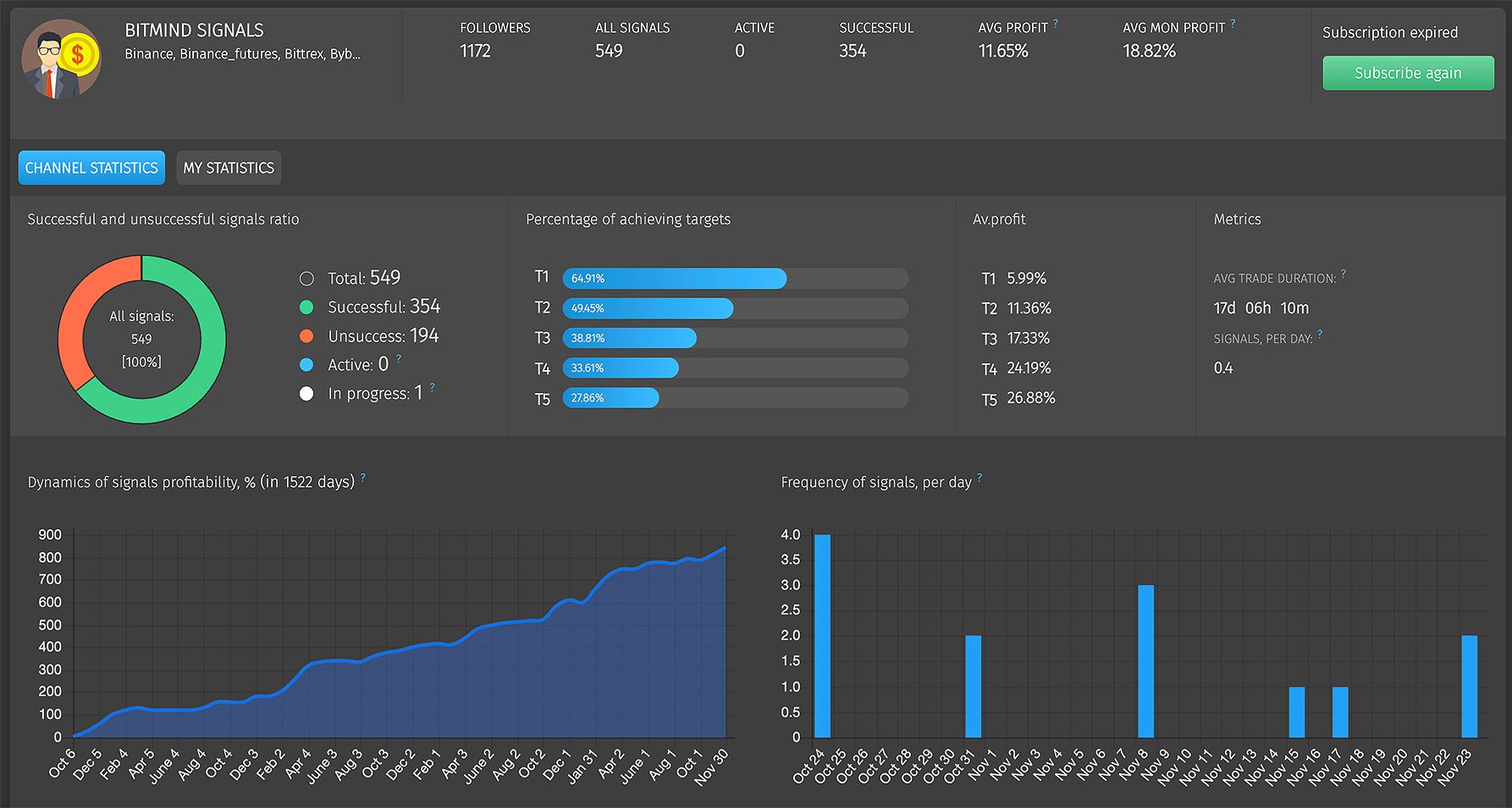The image size is (1512, 808).
Task: Click the help icon beside In progress: 1
Action: [x=433, y=387]
